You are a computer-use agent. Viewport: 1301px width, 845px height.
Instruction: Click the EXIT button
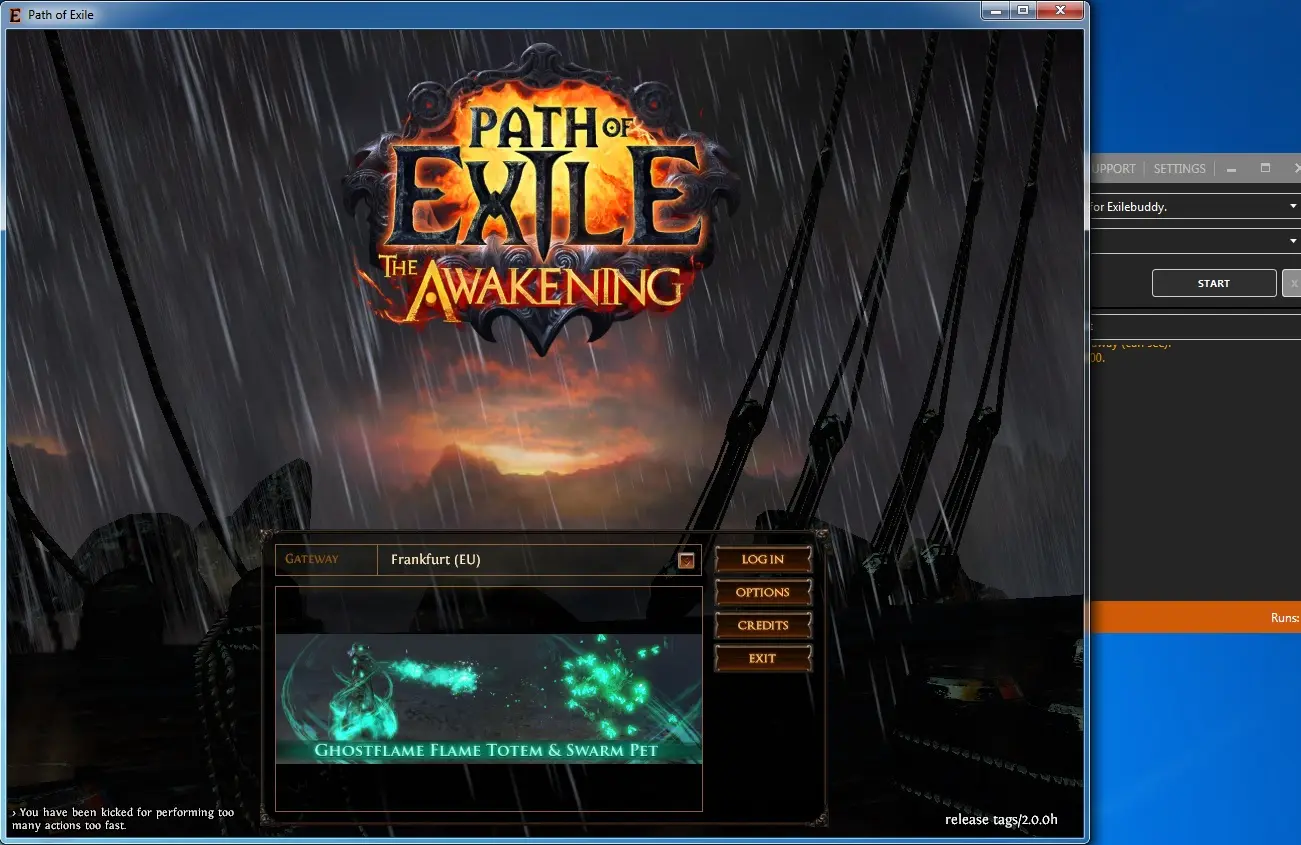762,658
